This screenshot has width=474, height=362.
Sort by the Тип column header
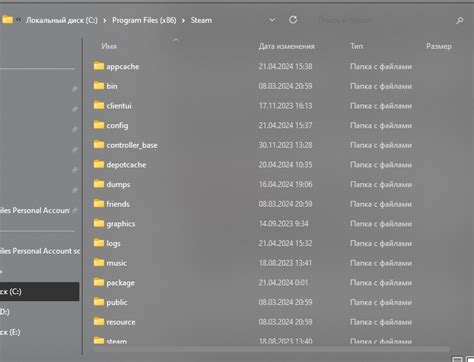tap(356, 46)
